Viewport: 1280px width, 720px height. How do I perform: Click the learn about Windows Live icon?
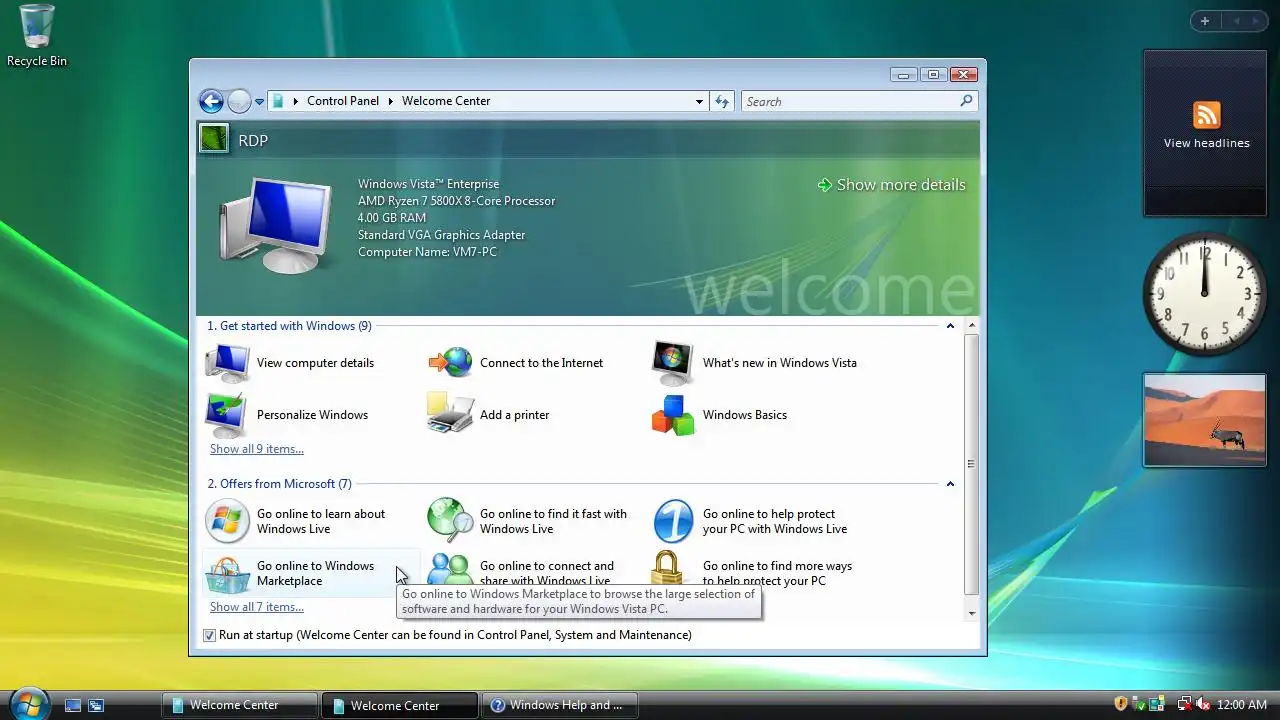pyautogui.click(x=227, y=521)
